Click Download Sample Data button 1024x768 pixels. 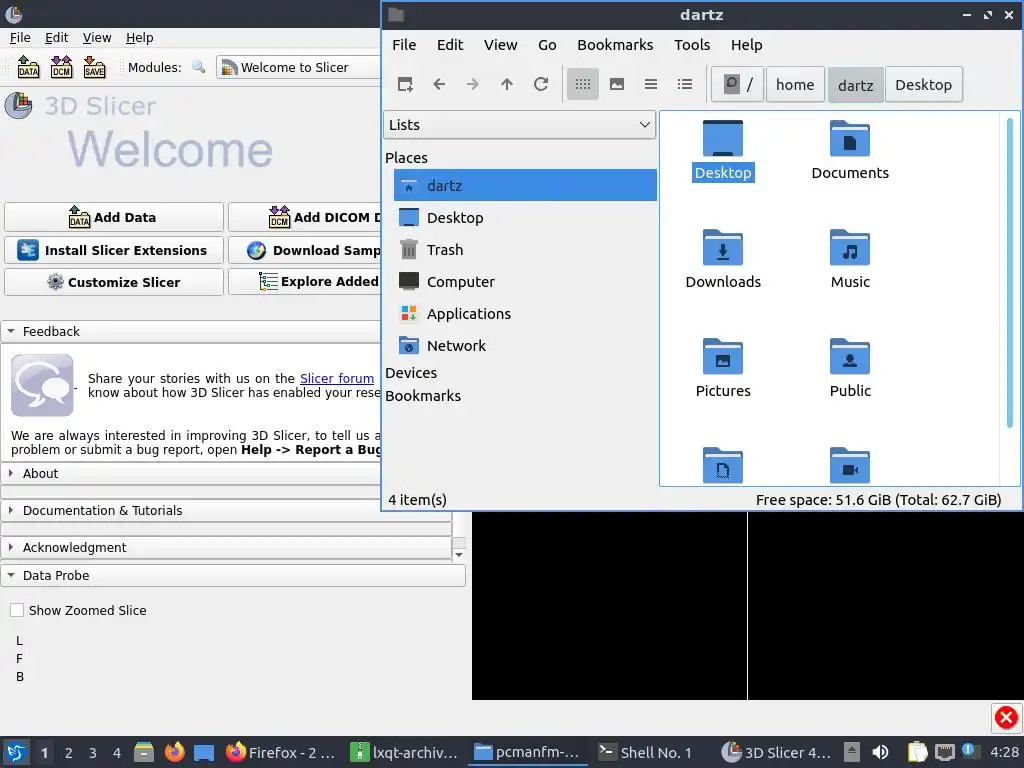[x=304, y=250]
